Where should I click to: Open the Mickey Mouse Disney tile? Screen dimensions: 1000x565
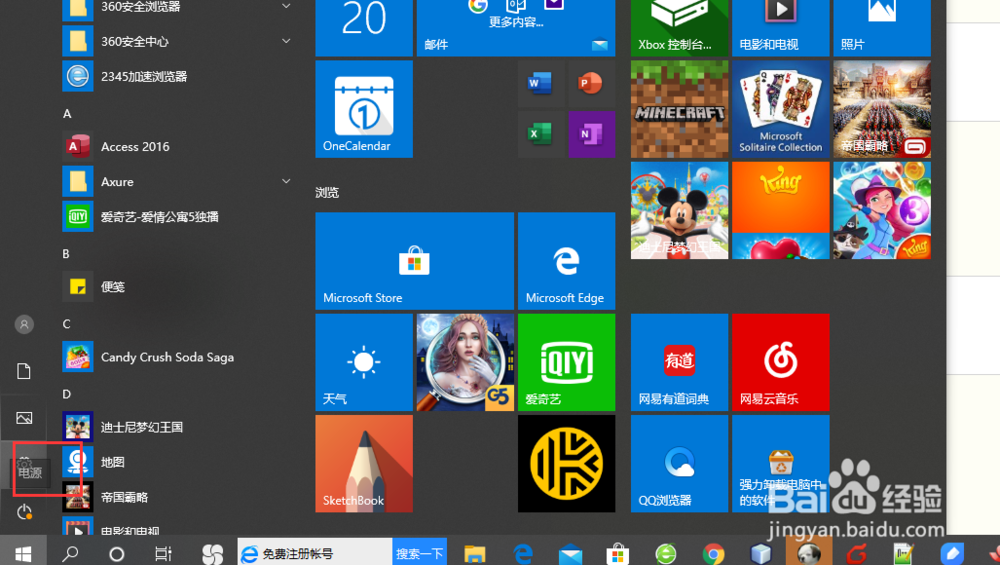679,210
